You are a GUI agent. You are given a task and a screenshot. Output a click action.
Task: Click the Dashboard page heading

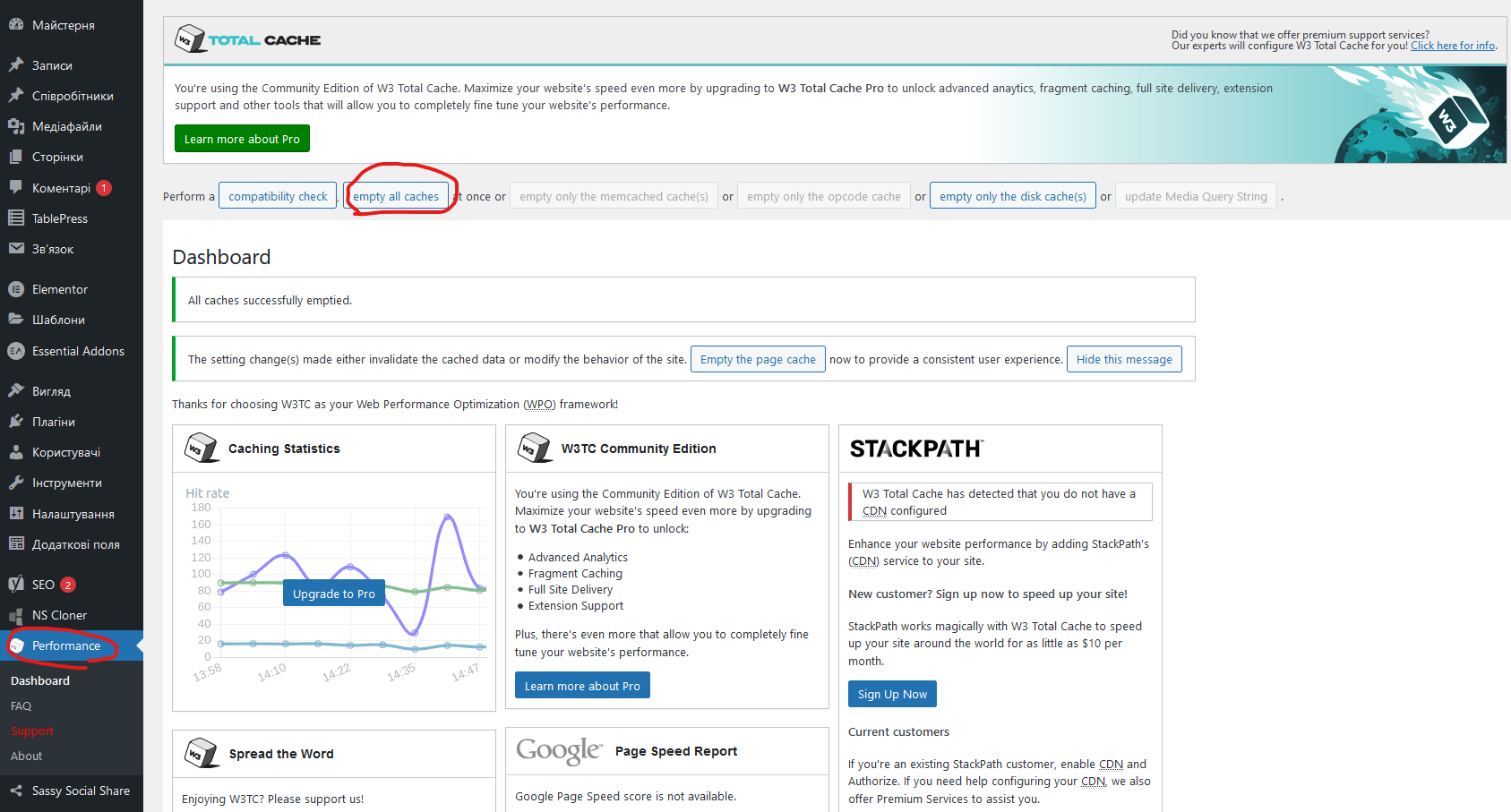pos(221,257)
